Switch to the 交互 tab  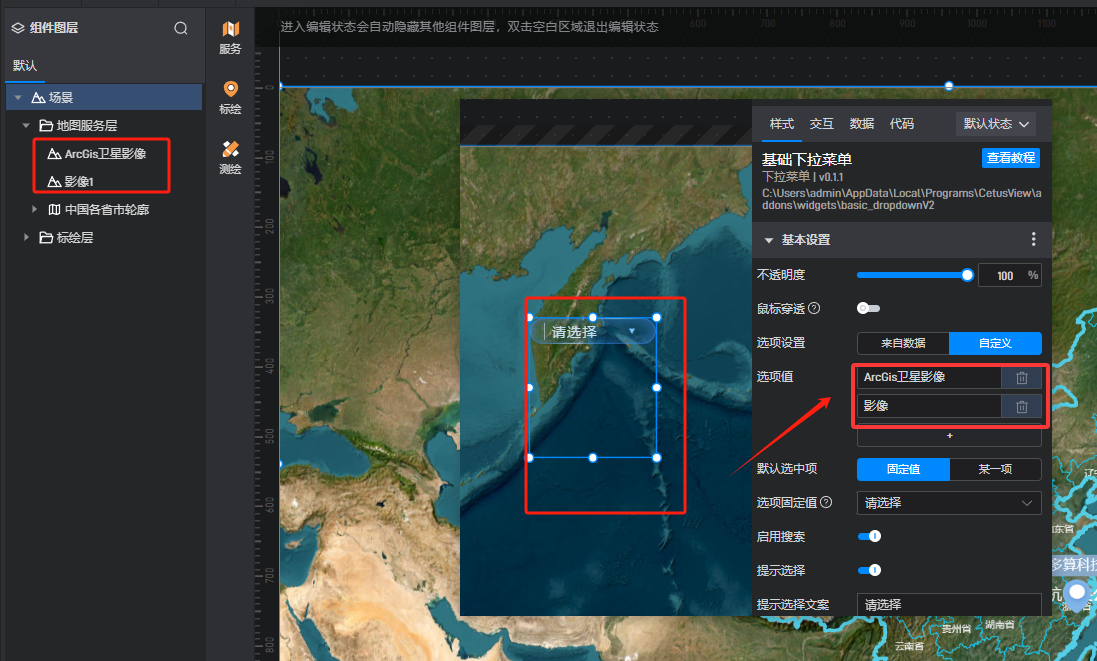[821, 124]
